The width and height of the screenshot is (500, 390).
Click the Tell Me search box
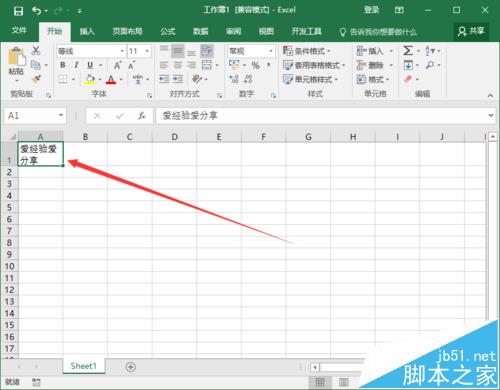tap(378, 32)
